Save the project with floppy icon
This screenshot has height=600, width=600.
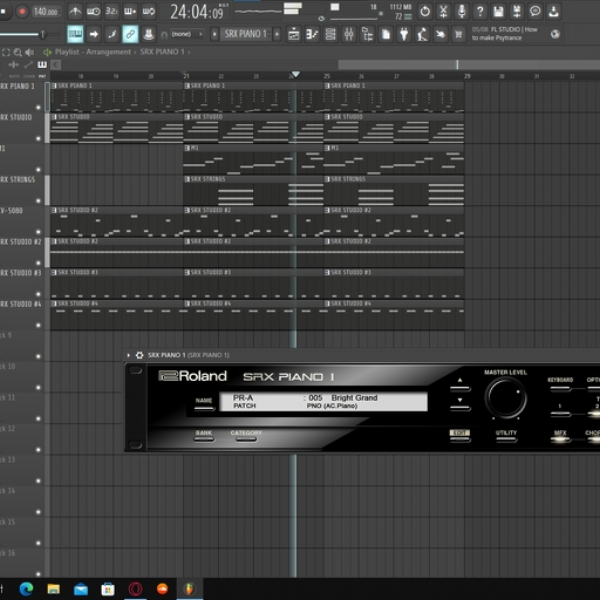[x=498, y=11]
